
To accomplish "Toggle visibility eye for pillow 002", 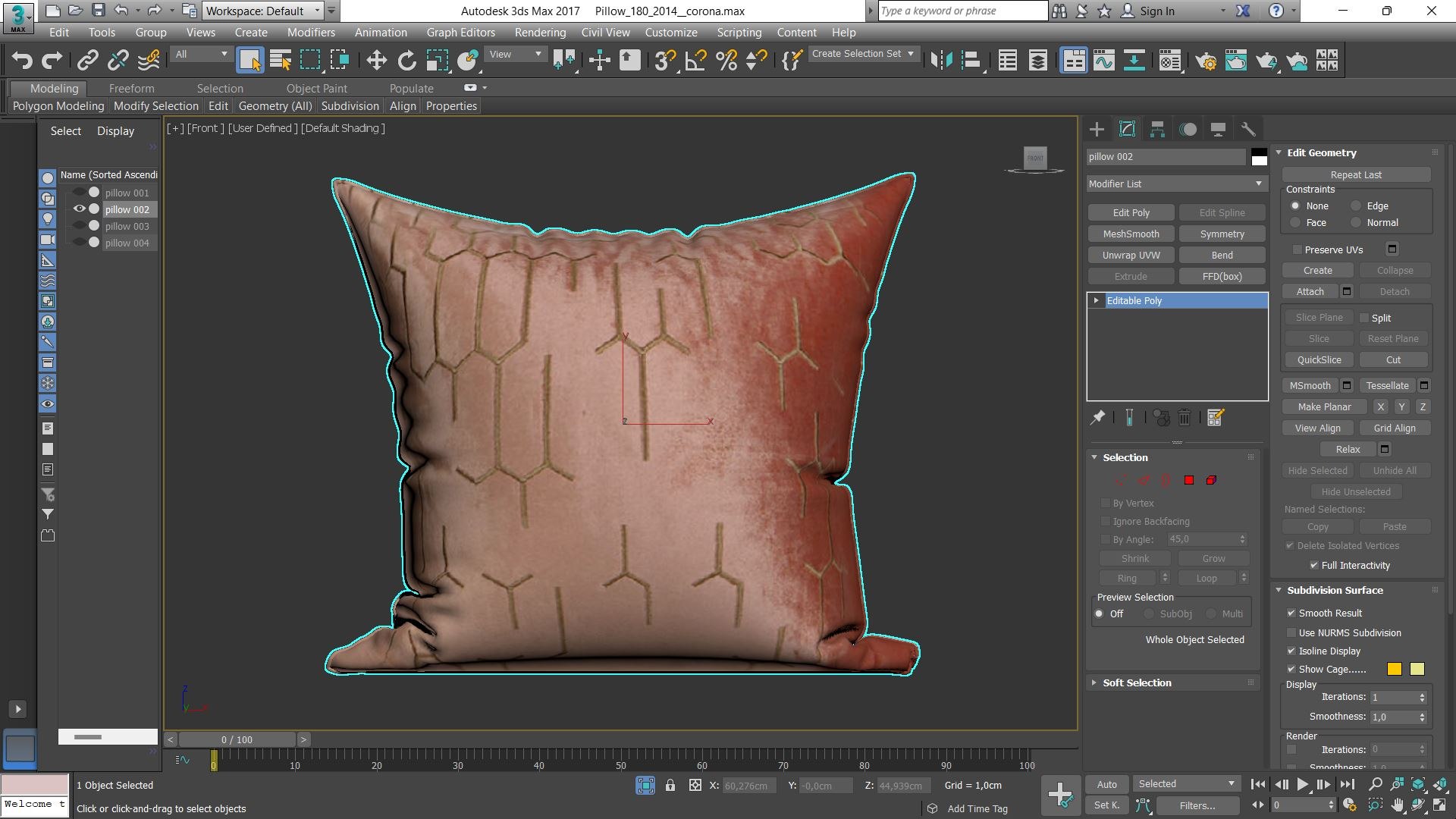I will [79, 209].
